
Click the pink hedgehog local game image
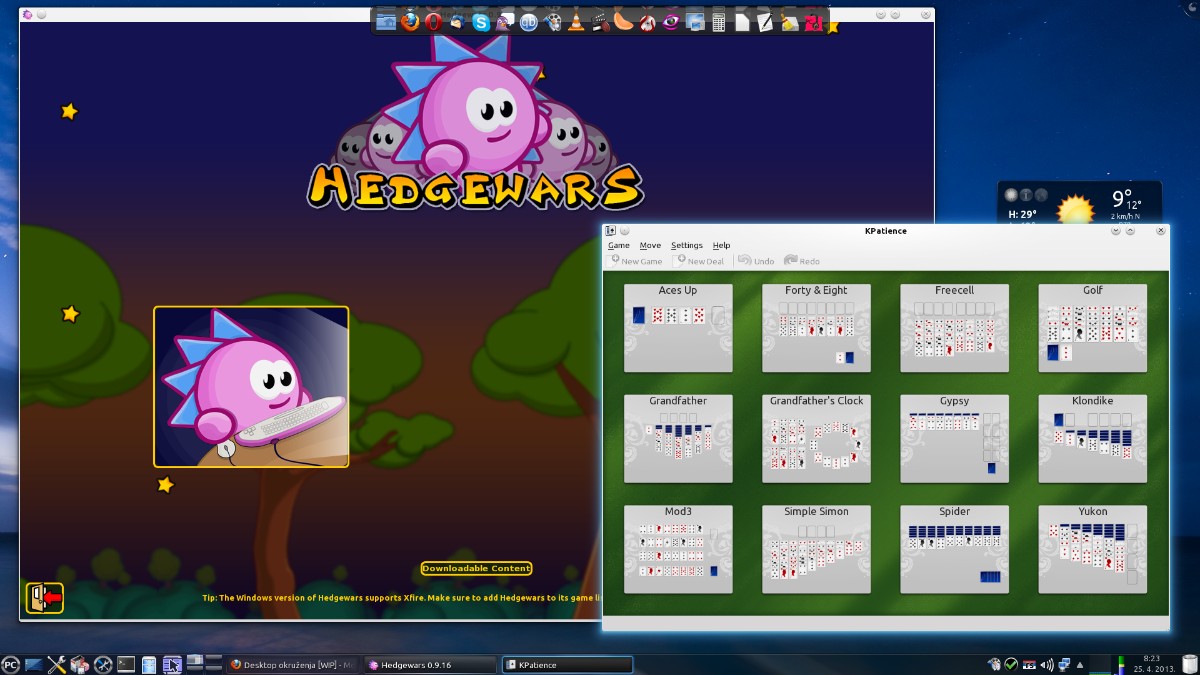251,387
